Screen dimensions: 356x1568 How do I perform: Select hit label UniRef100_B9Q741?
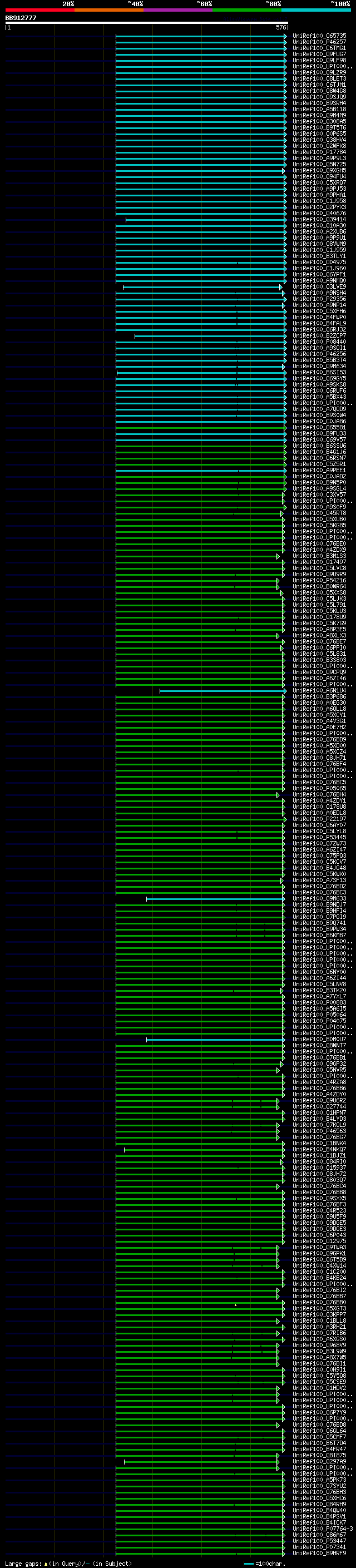coord(319,923)
